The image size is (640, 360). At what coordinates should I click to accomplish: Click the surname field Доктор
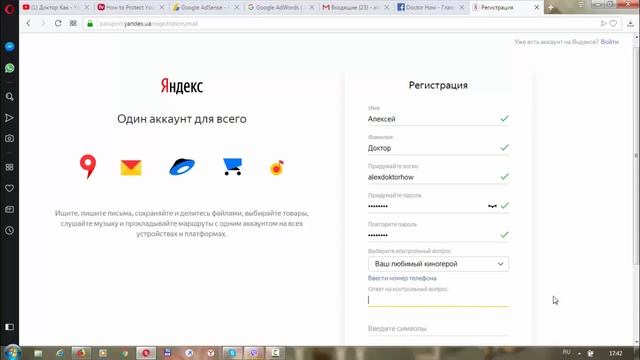point(438,148)
